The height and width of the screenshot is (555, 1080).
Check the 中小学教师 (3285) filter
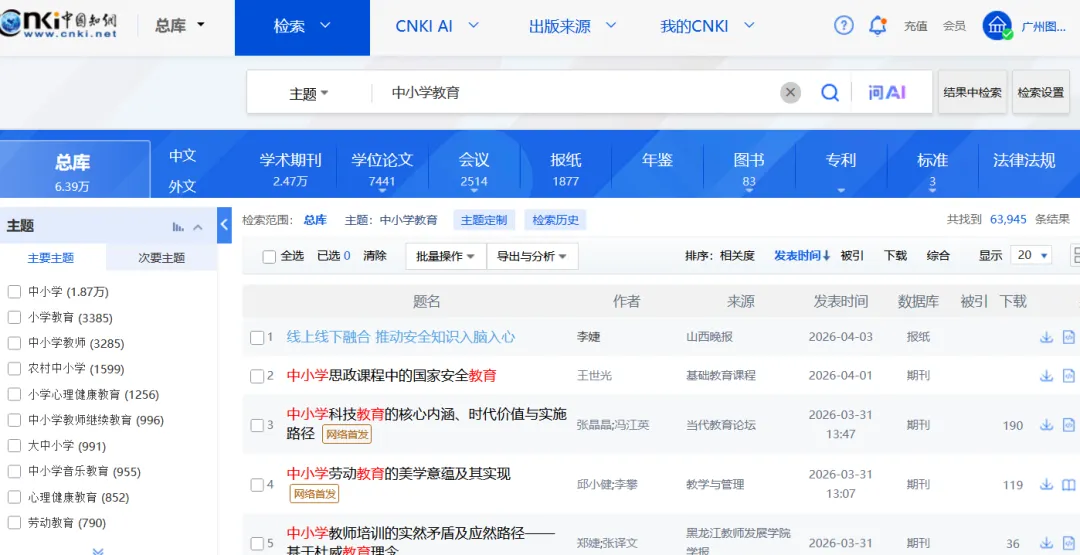pyautogui.click(x=14, y=343)
